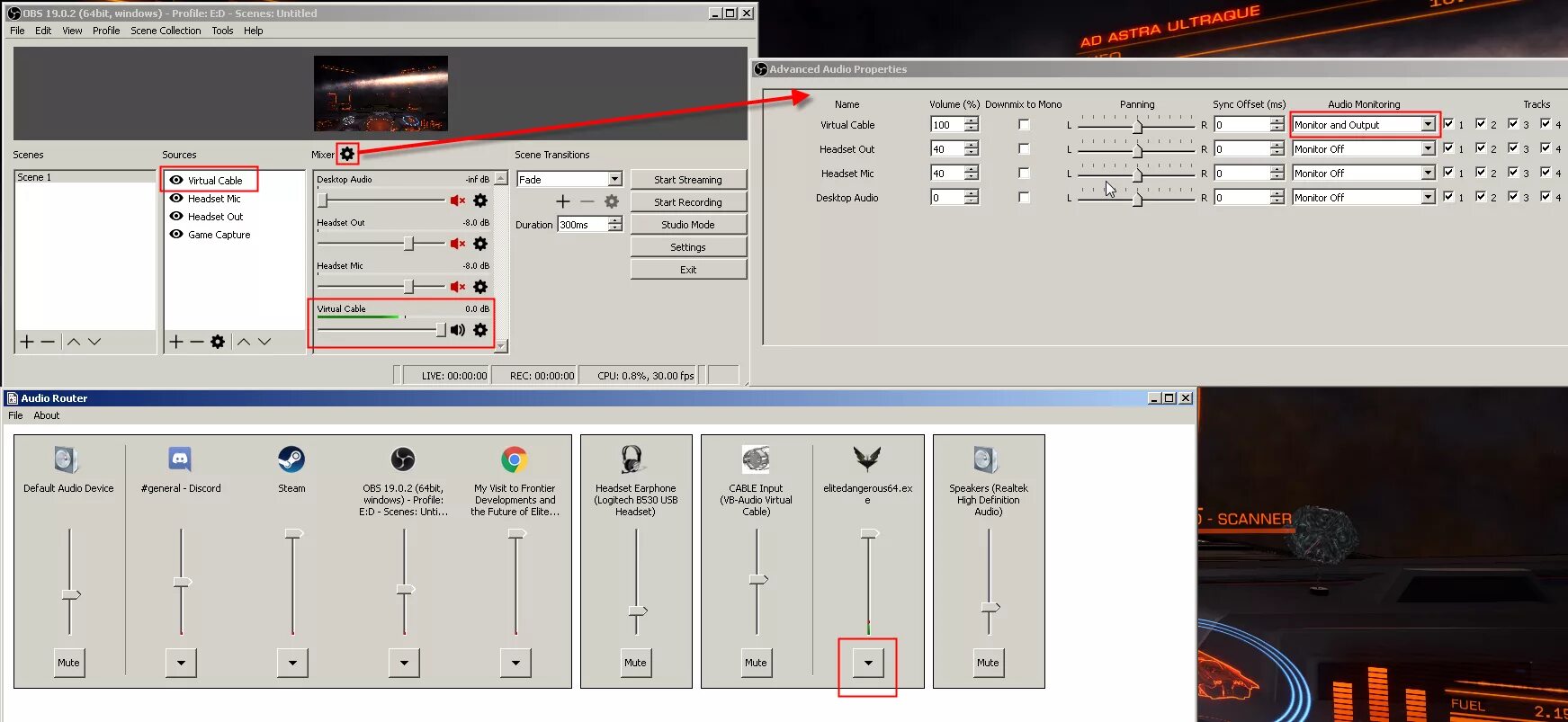Click the Steam icon in Audio Router
The height and width of the screenshot is (722, 1568).
click(x=291, y=459)
